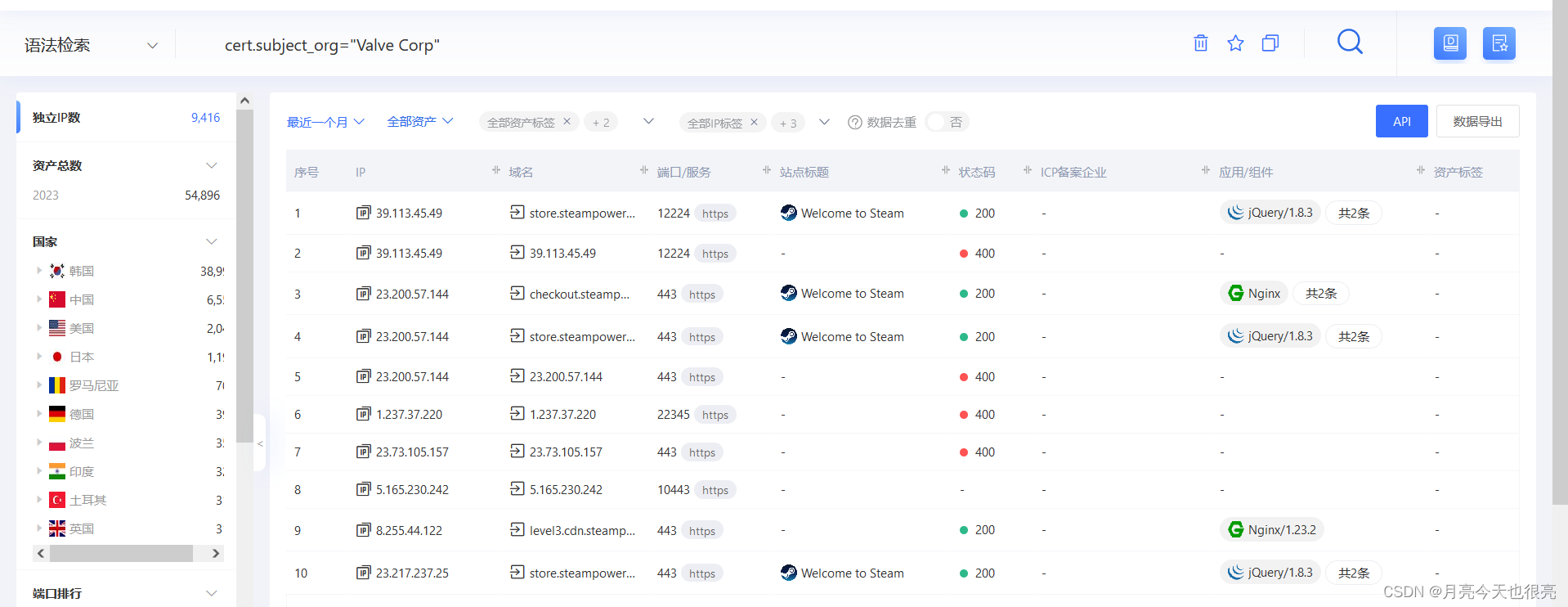This screenshot has height=607, width=1568.
Task: Remove the 全部资产标签 tag with its X
Action: (567, 121)
